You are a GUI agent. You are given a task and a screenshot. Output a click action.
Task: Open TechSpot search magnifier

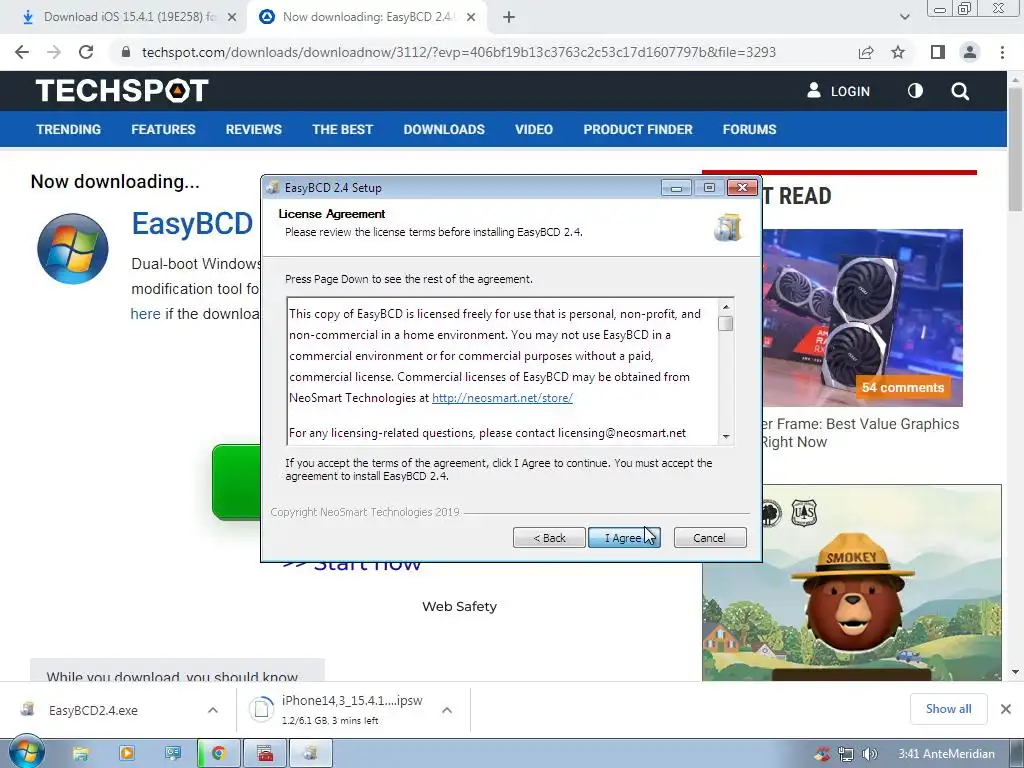pyautogui.click(x=960, y=91)
